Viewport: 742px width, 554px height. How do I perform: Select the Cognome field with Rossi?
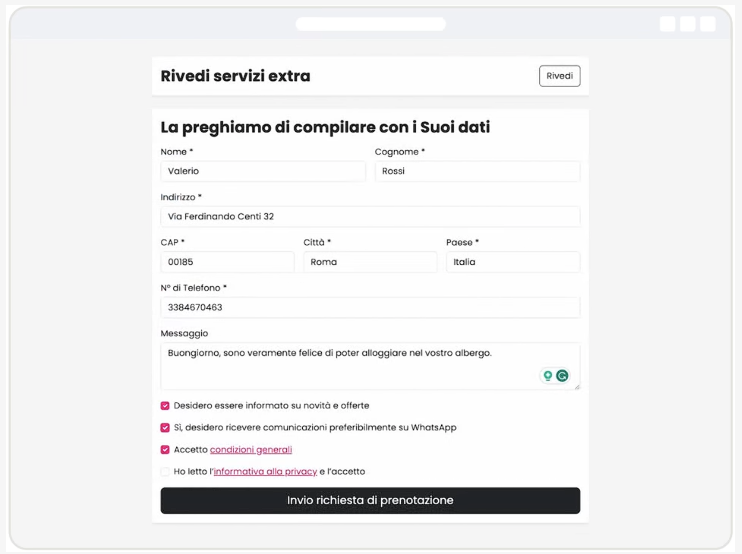(x=477, y=171)
